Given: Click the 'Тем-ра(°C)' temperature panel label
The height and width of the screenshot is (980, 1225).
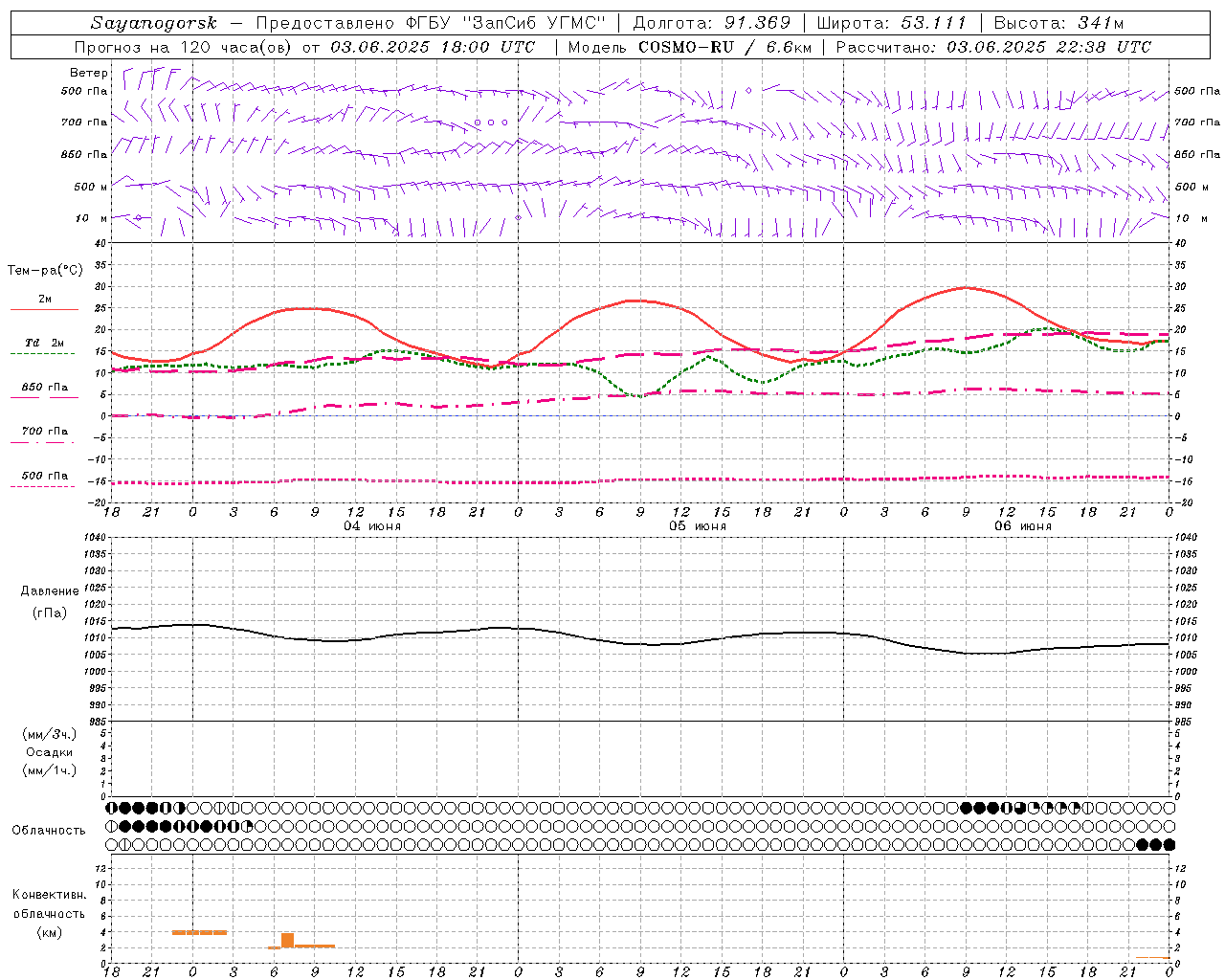Looking at the screenshot, I should coord(44,270).
